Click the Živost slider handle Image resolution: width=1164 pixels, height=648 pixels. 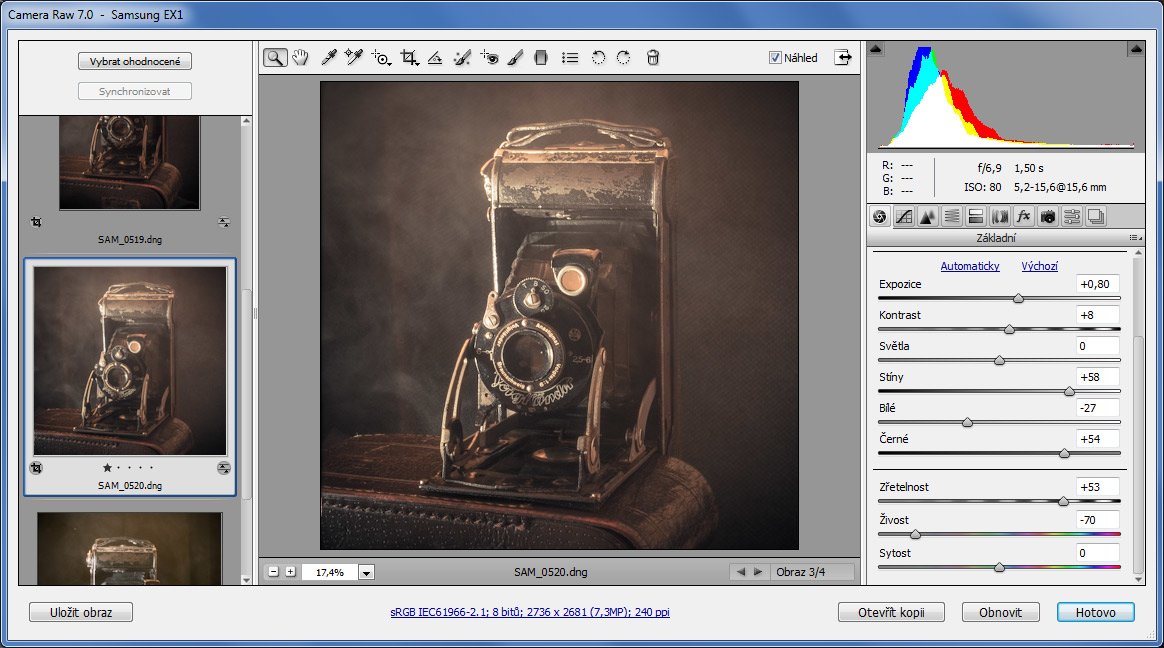tap(915, 534)
